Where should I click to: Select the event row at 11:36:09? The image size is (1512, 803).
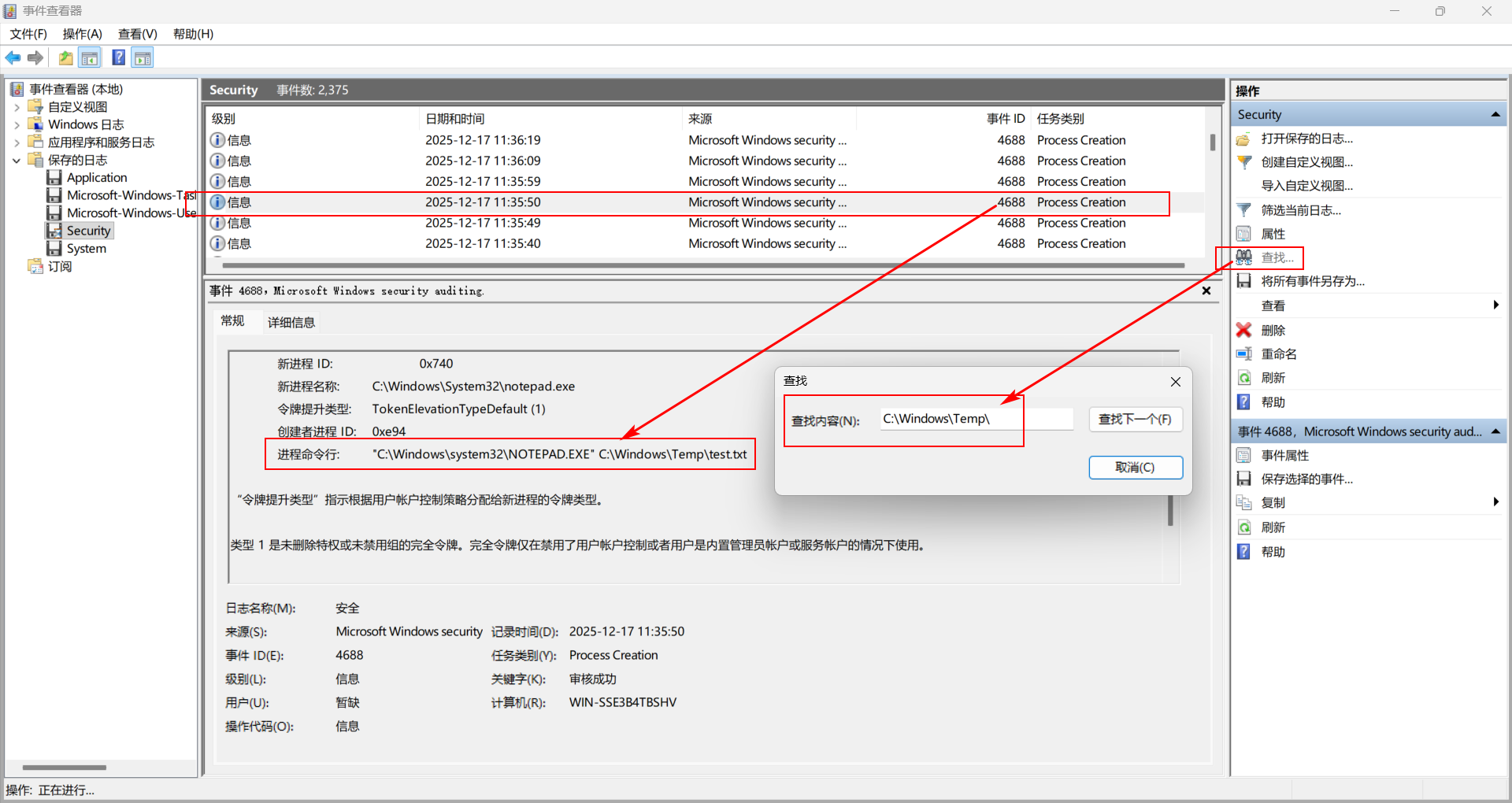[x=706, y=161]
